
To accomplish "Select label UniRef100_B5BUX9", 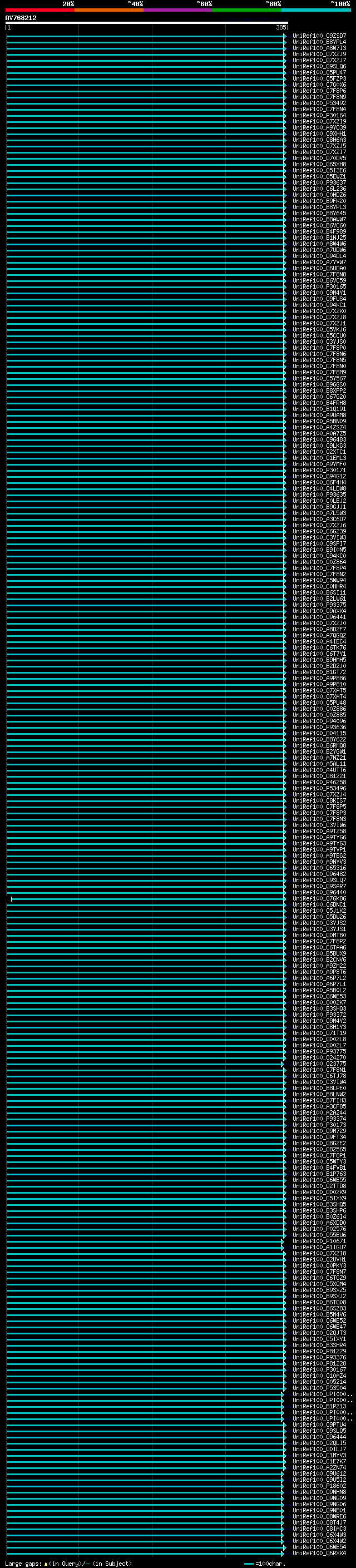I will coord(319,953).
